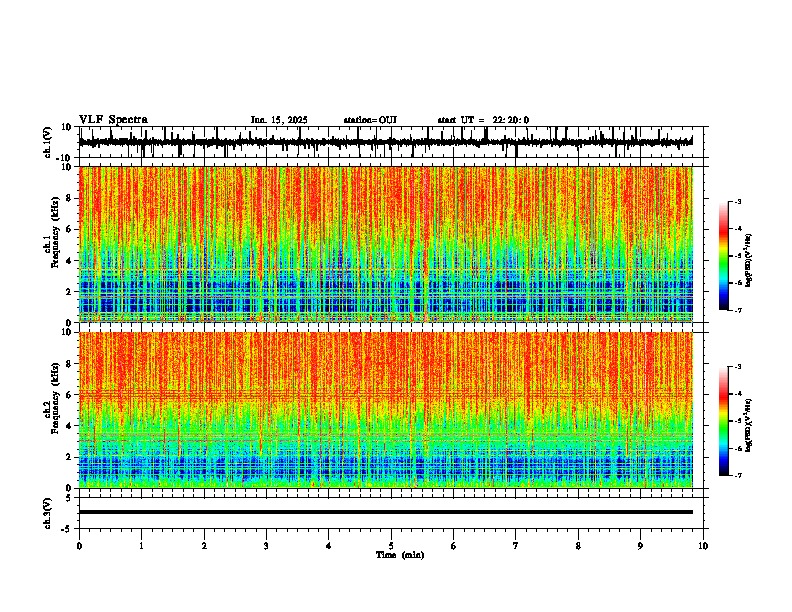The height and width of the screenshot is (612, 792).
Task: Click time axis tick label 0
Action: coord(79,546)
